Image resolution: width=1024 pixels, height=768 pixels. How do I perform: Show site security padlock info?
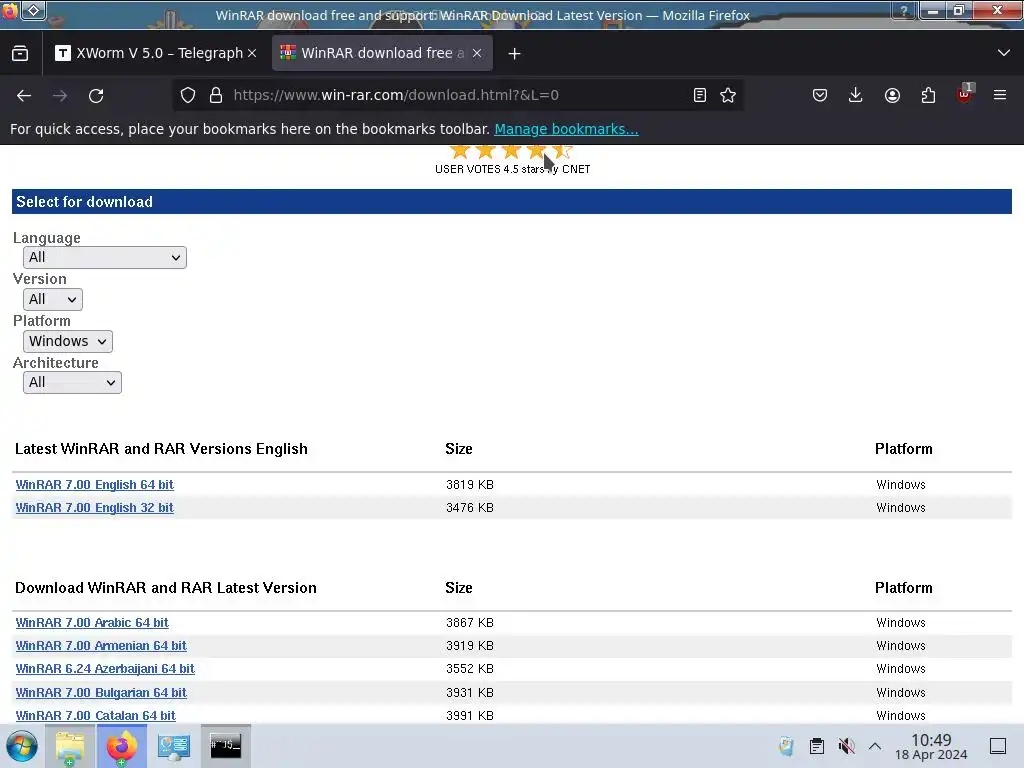point(216,95)
